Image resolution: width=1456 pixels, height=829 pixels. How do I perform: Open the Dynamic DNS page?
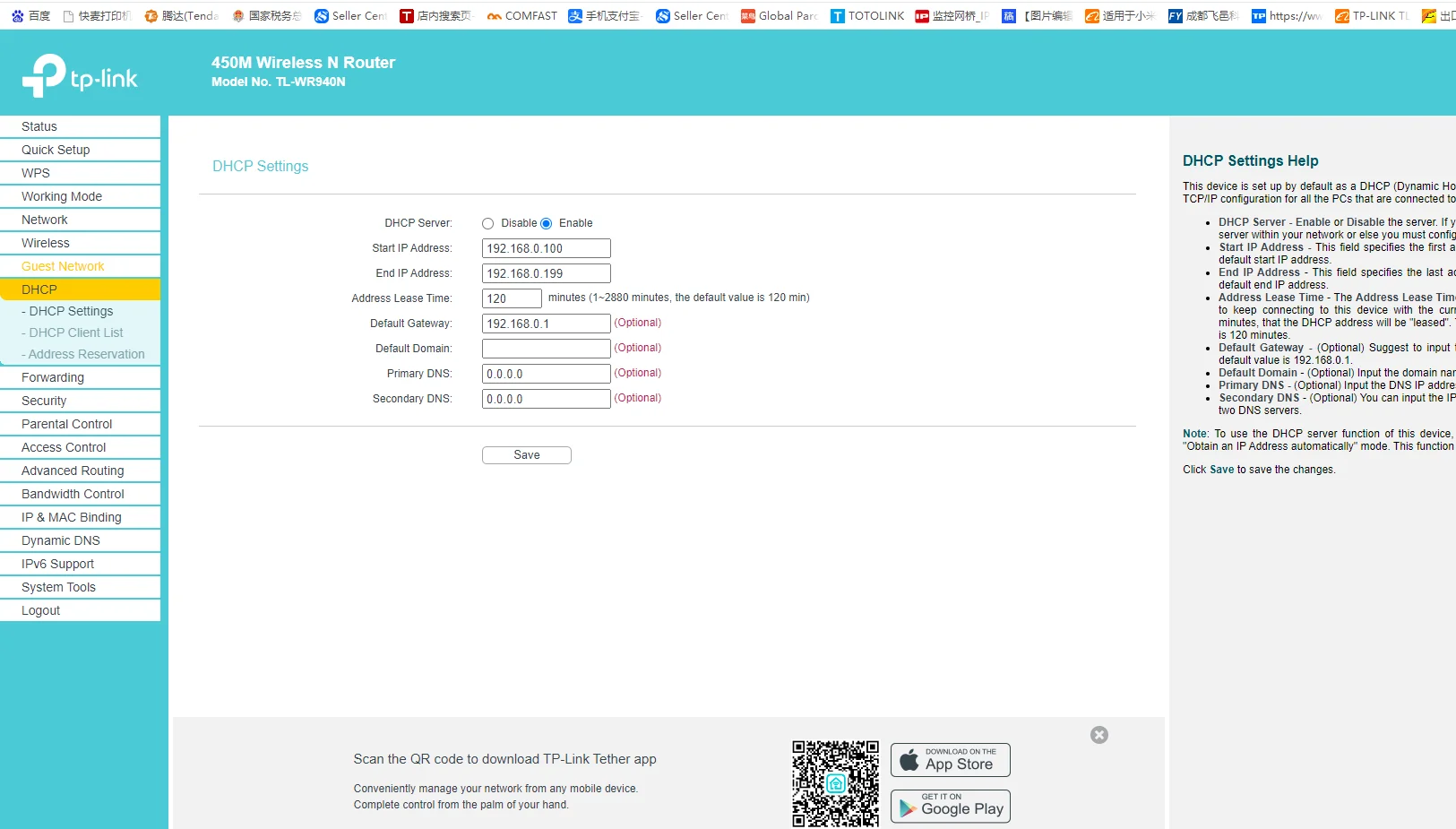80,540
